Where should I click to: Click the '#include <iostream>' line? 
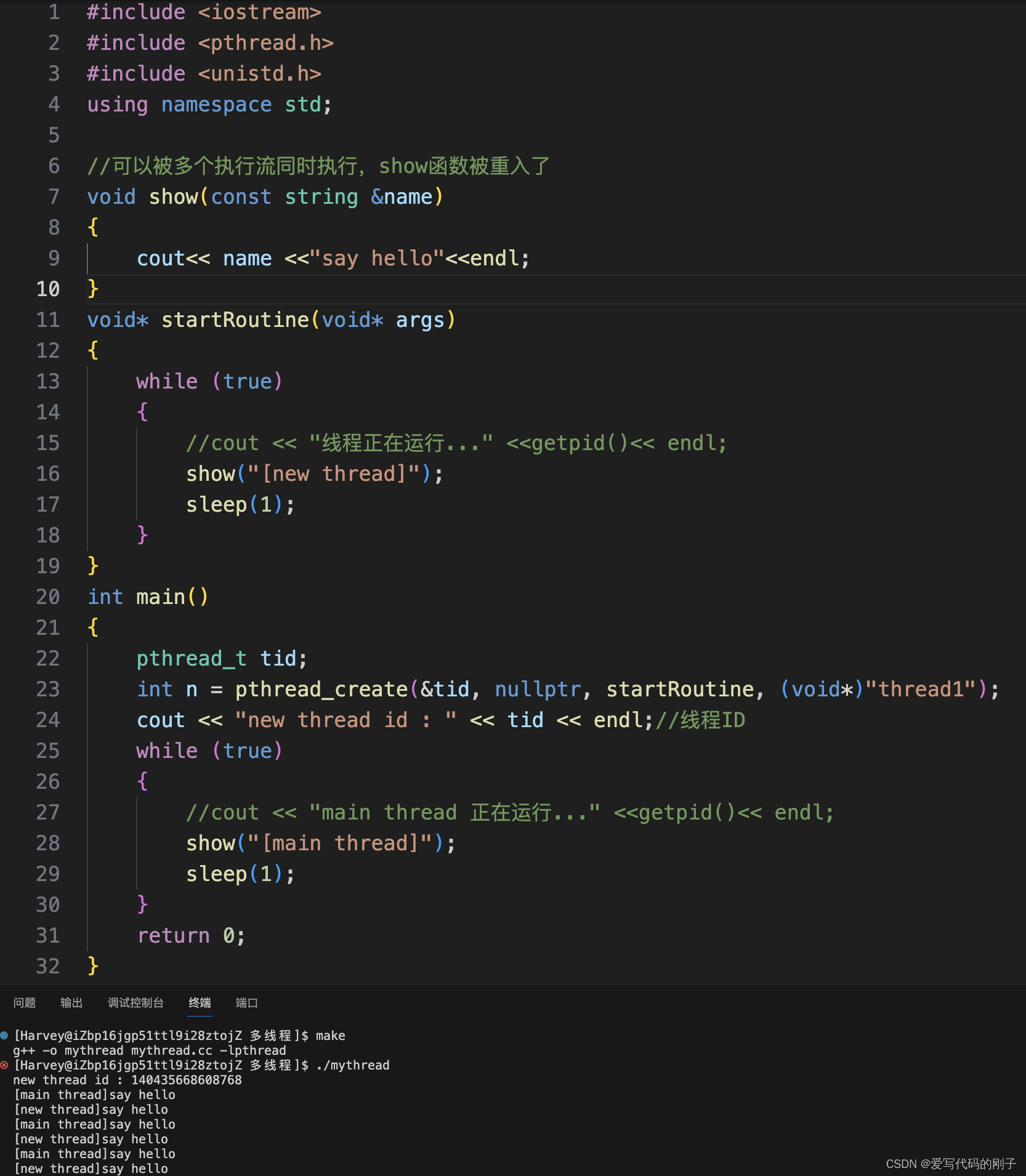[204, 12]
